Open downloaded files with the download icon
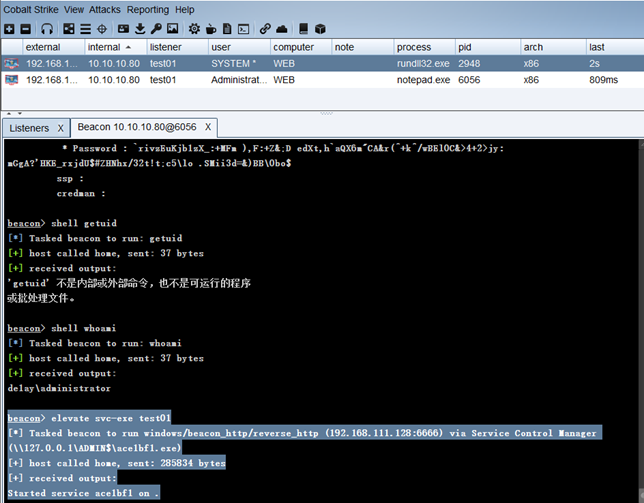This screenshot has width=644, height=503. point(140,29)
